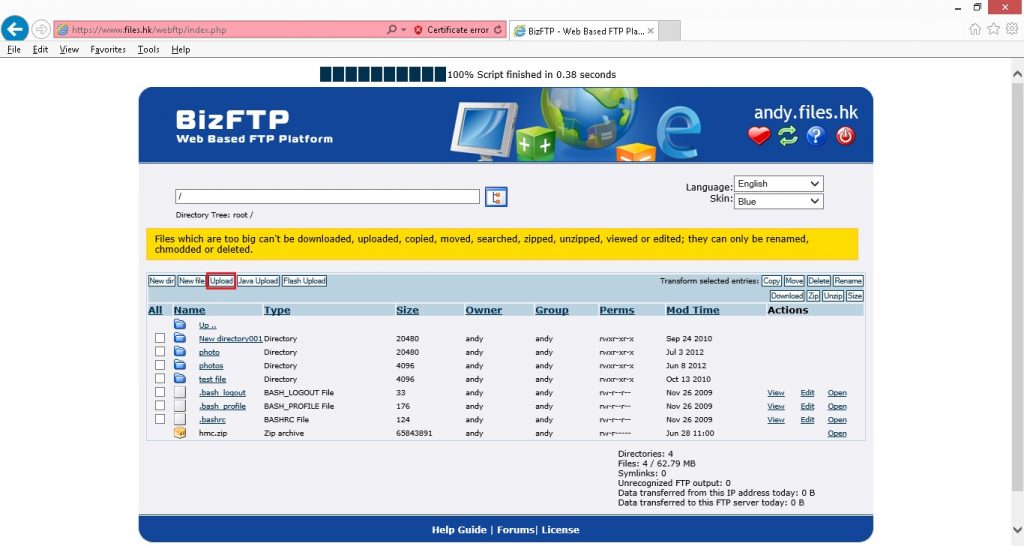Click the folder icon beside New directory001
The height and width of the screenshot is (546, 1024).
point(180,338)
